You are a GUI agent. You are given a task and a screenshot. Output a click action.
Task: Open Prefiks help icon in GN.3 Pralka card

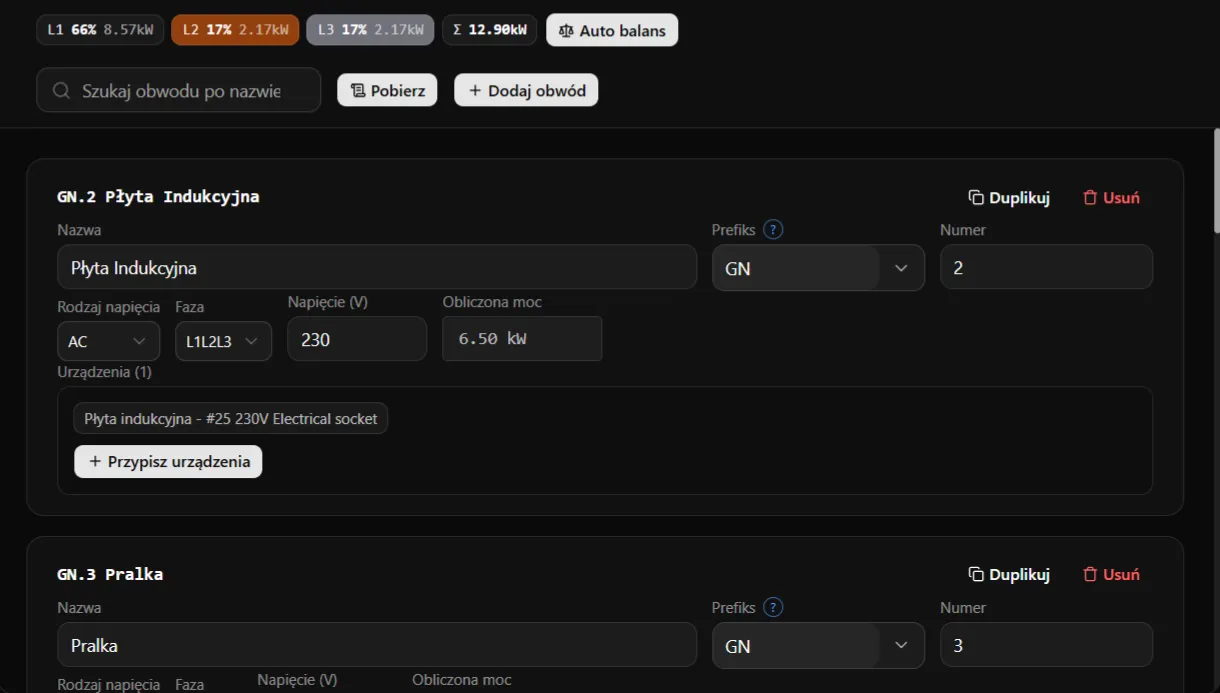(772, 607)
